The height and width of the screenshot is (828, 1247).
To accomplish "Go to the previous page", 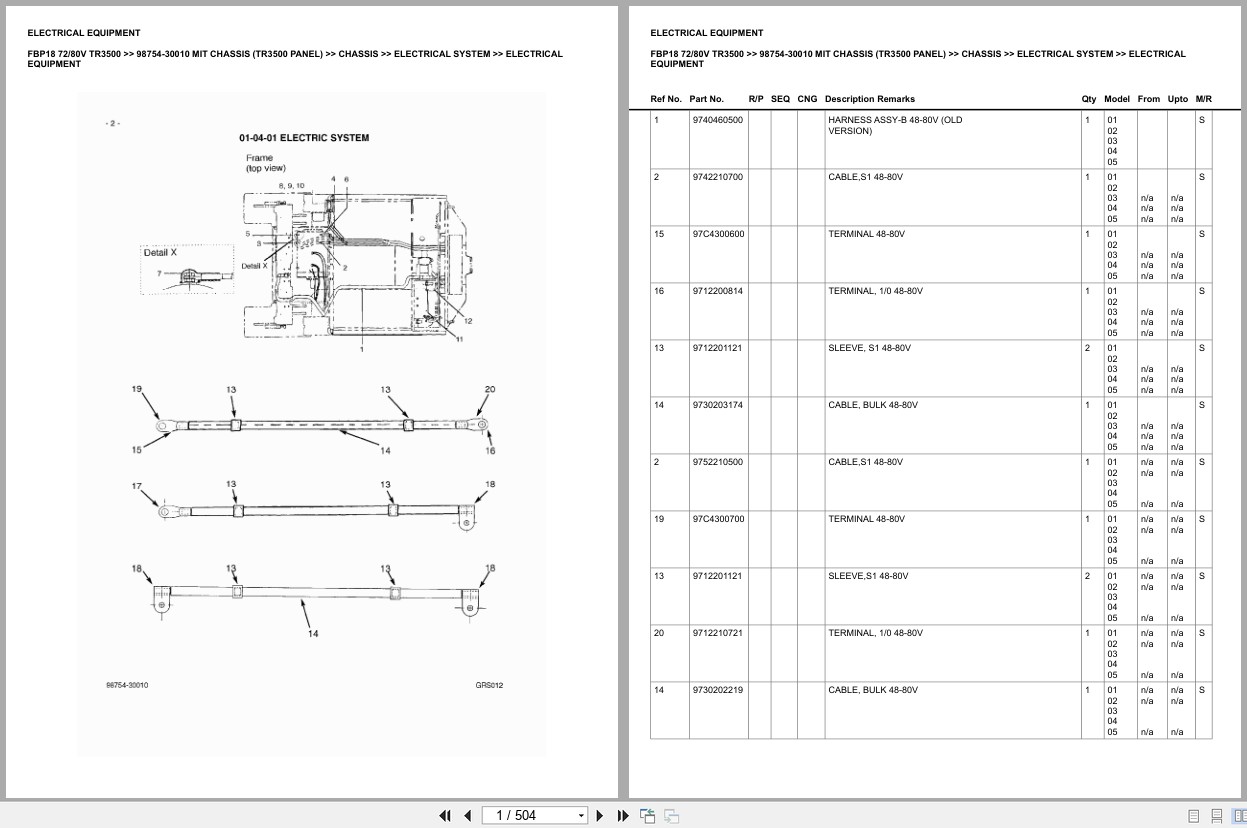I will click(467, 815).
